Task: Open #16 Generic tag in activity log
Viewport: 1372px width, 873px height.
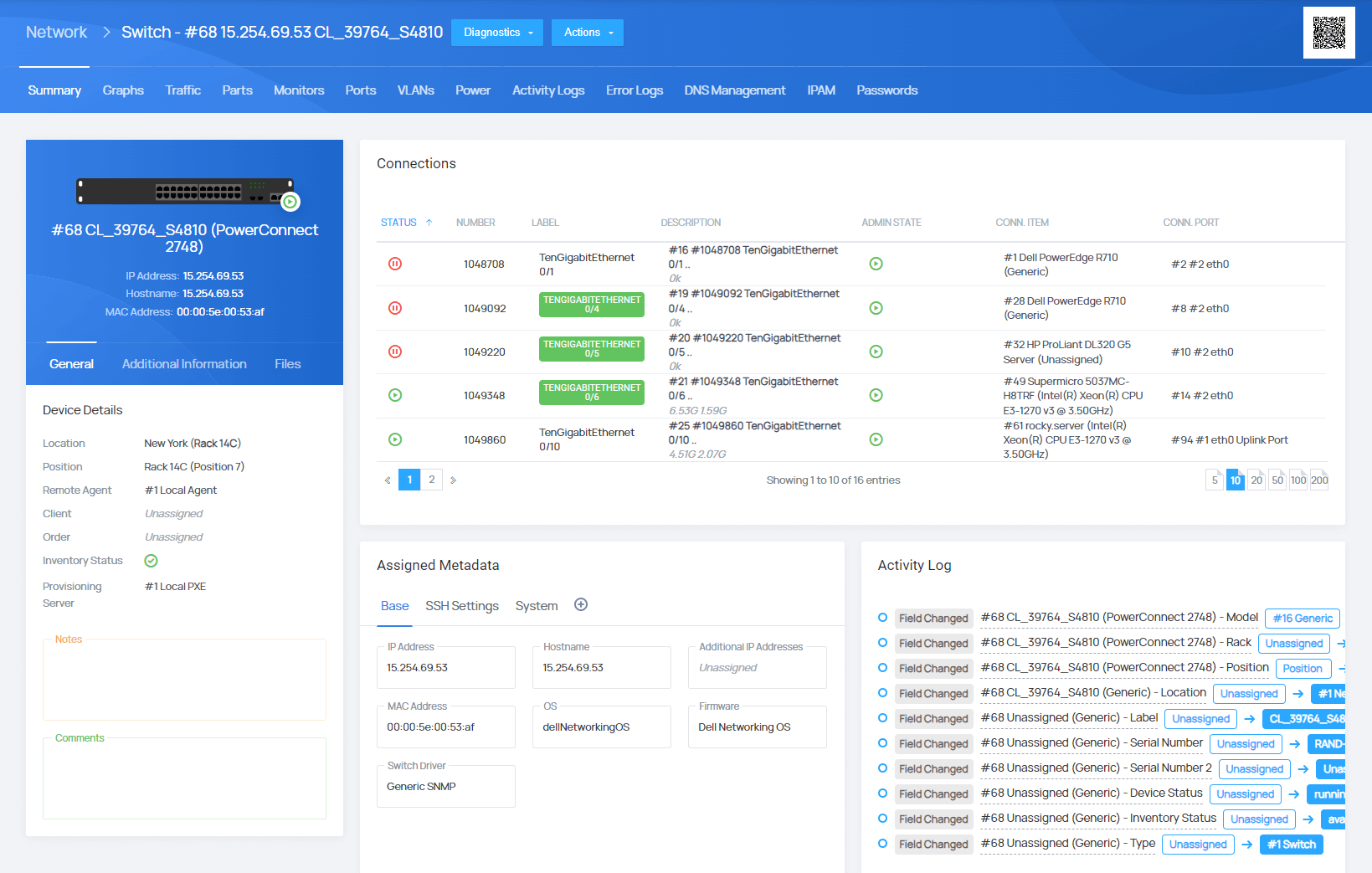Action: click(x=1303, y=619)
